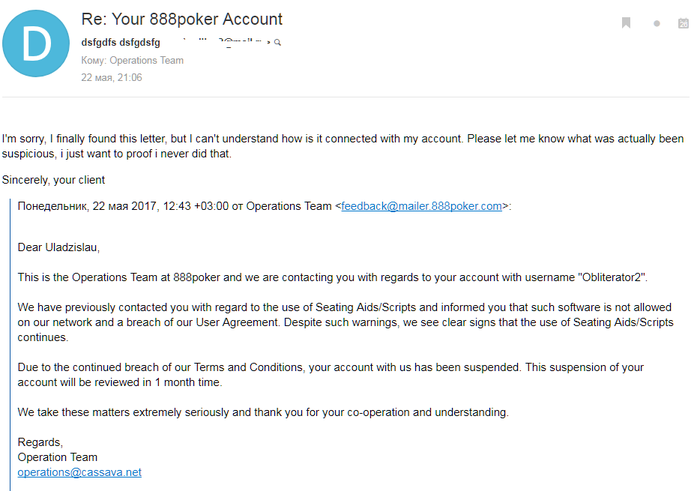Click the Operation Team signature line

click(x=57, y=457)
